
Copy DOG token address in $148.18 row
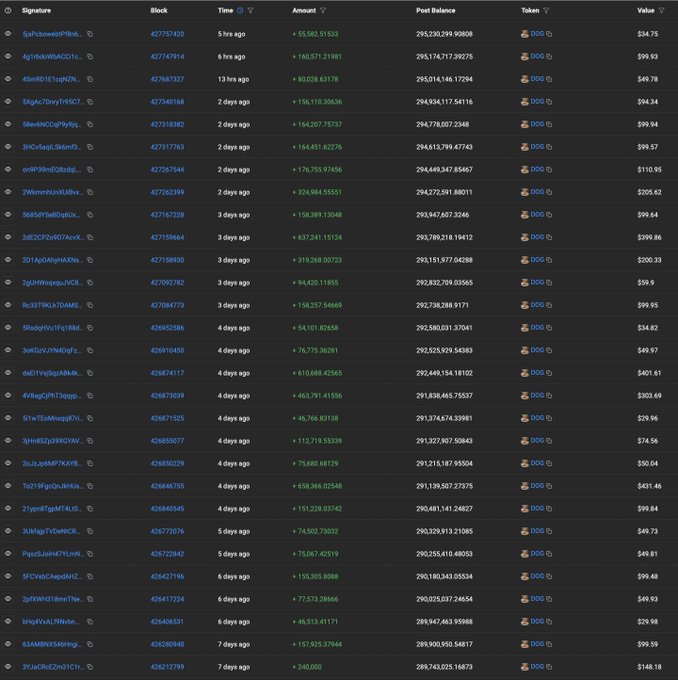549,667
